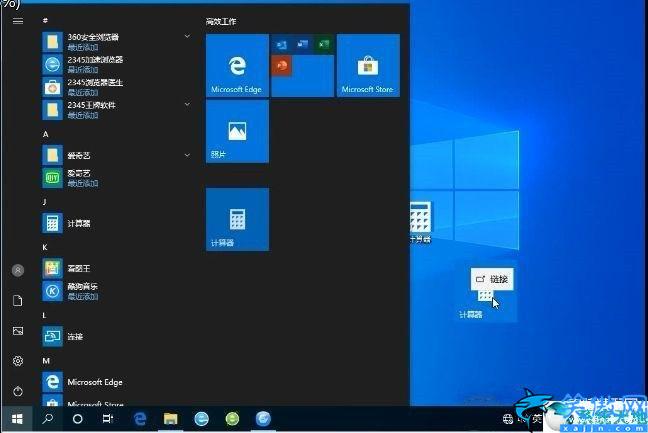The height and width of the screenshot is (433, 648).
Task: Launch 2345加速浏览器 from the app list
Action: (x=116, y=64)
